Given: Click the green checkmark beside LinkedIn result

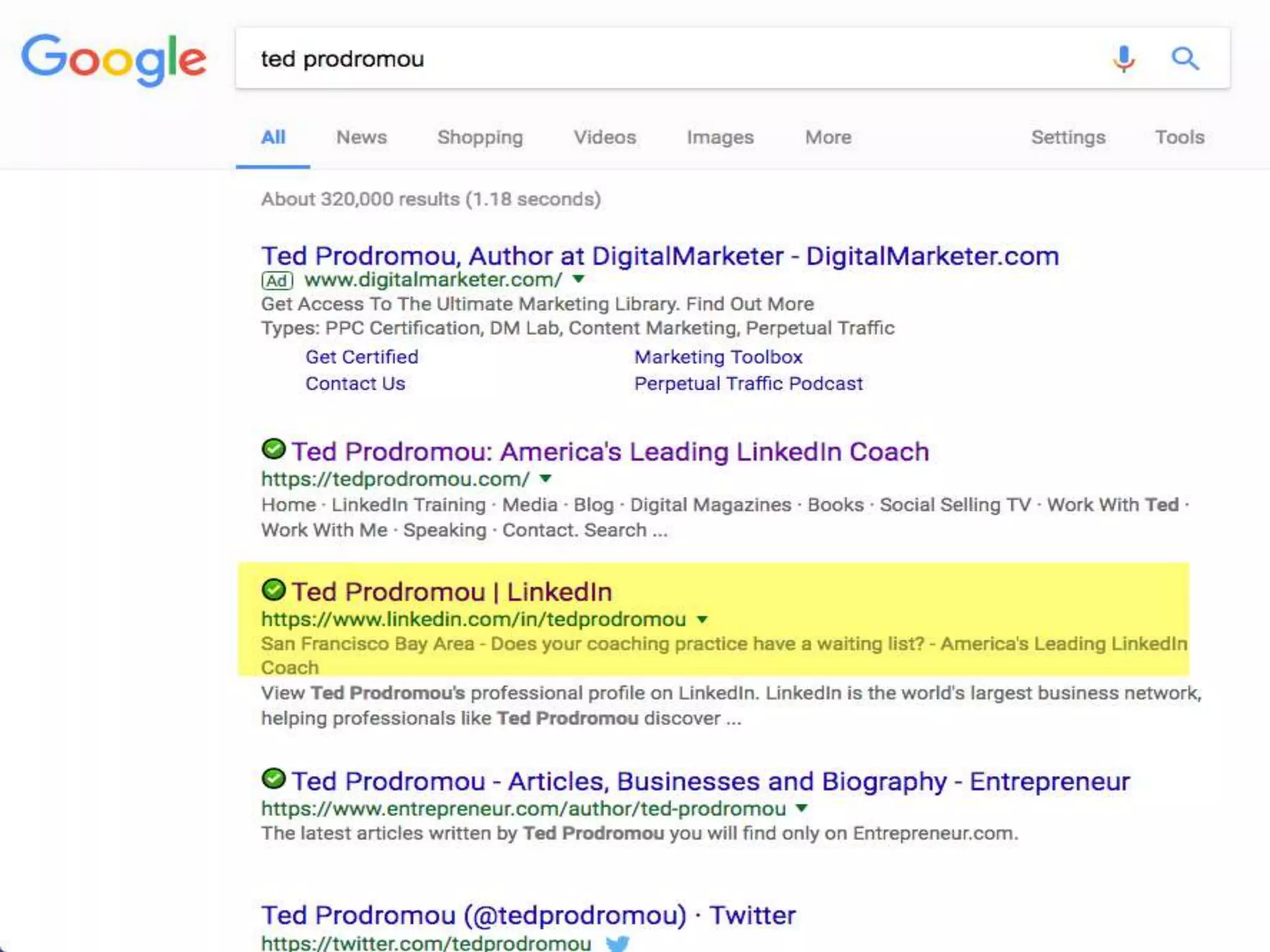Looking at the screenshot, I should (x=273, y=589).
